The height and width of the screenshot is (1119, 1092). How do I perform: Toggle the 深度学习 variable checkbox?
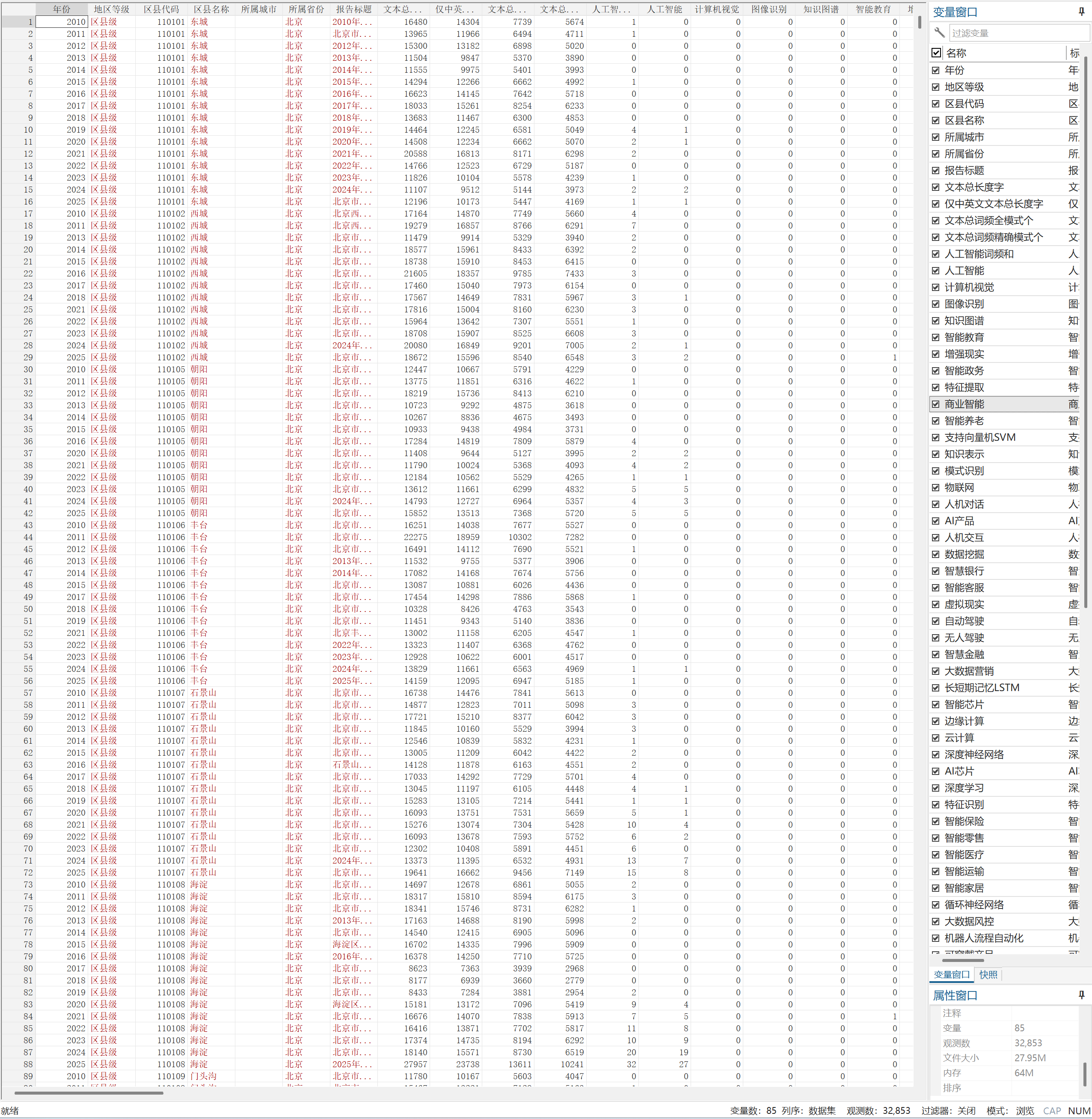click(x=936, y=788)
